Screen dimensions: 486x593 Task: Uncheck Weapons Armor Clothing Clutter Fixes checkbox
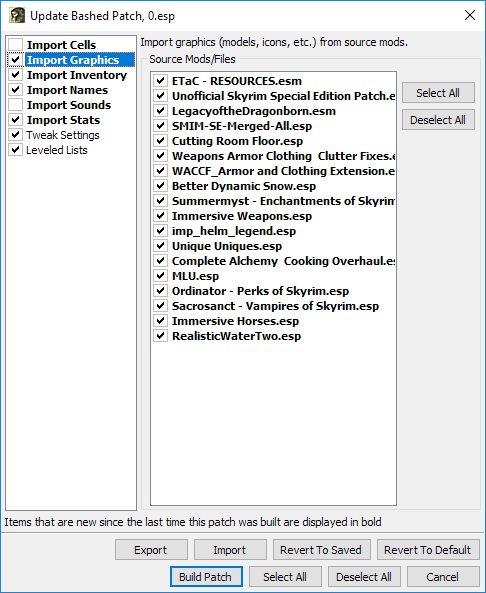coord(160,156)
